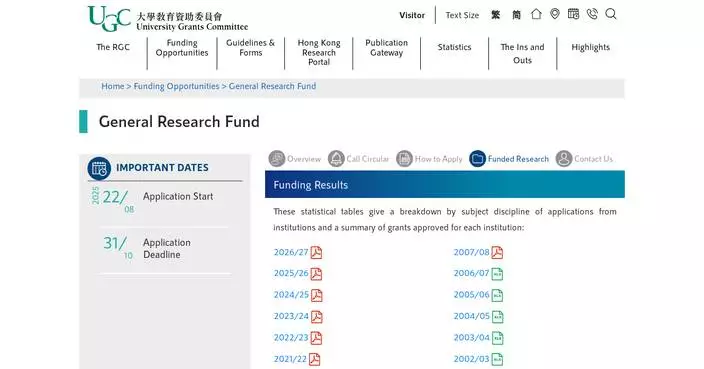Image resolution: width=704 pixels, height=369 pixels.
Task: Open the Funding Opportunities menu
Action: pyautogui.click(x=182, y=48)
